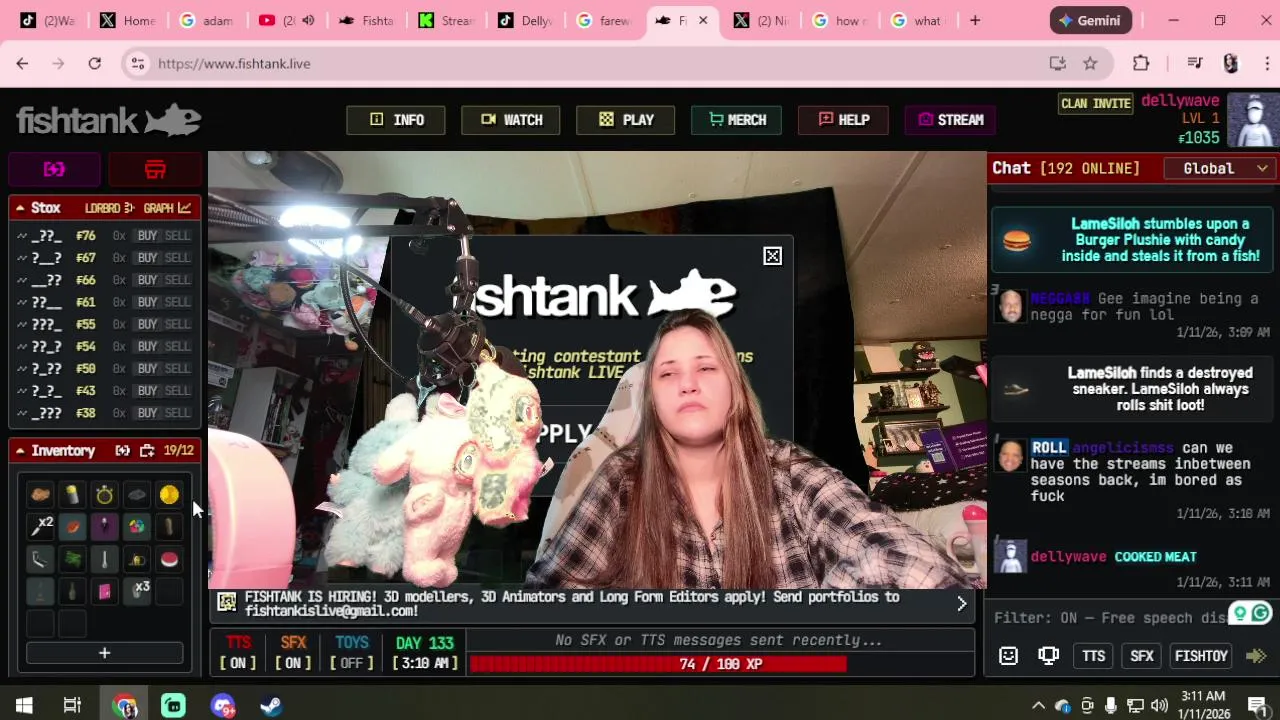Open the STREAM menu
Screen dimensions: 1280x720
950,120
